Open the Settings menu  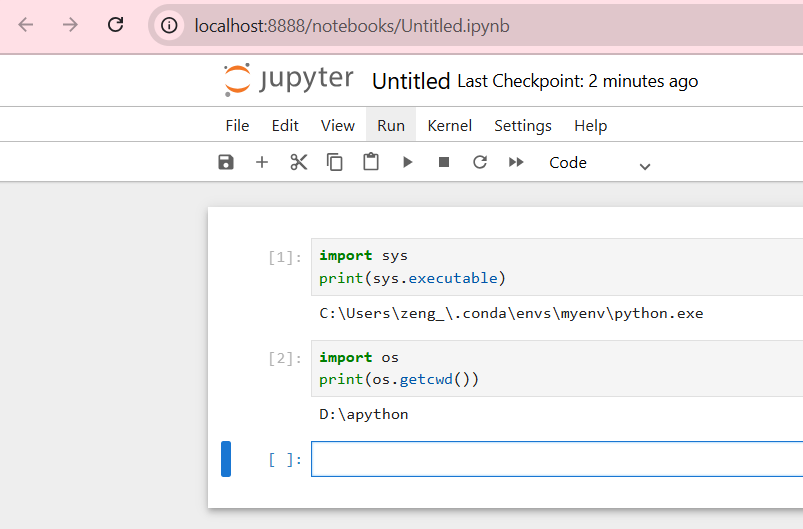coord(522,125)
